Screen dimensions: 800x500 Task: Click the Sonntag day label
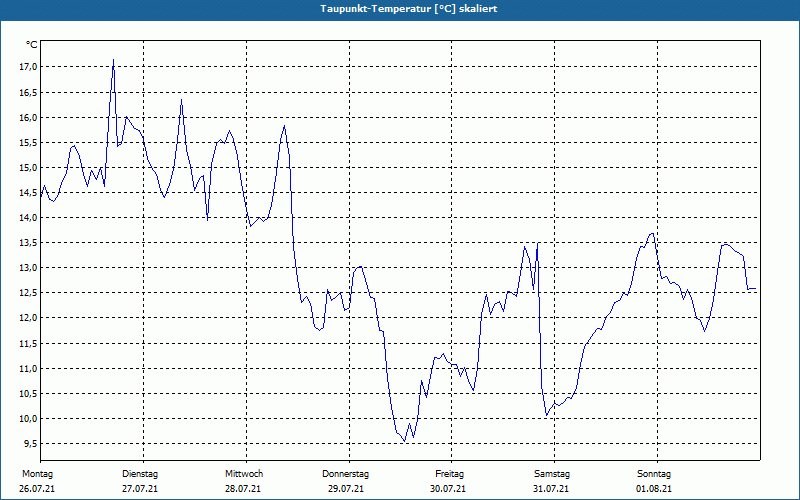tap(654, 474)
